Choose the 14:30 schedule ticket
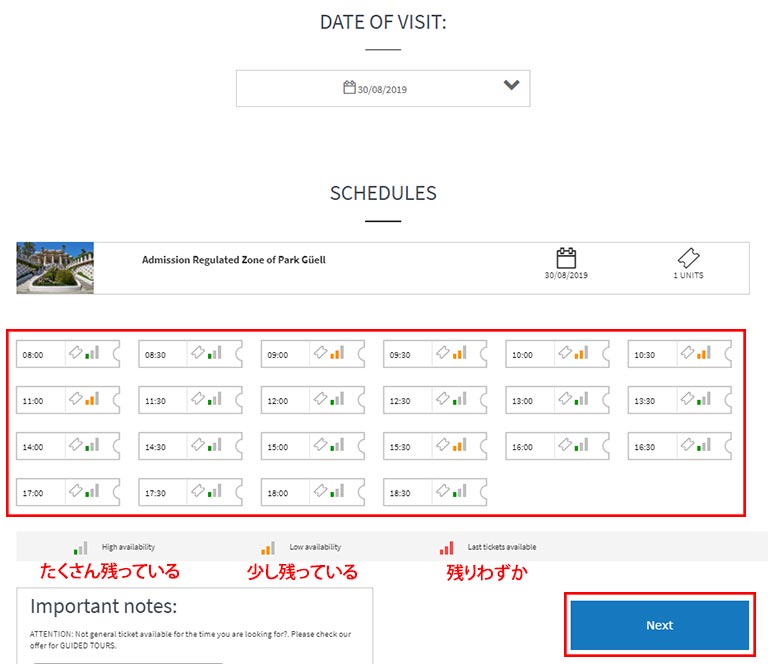 (x=191, y=446)
